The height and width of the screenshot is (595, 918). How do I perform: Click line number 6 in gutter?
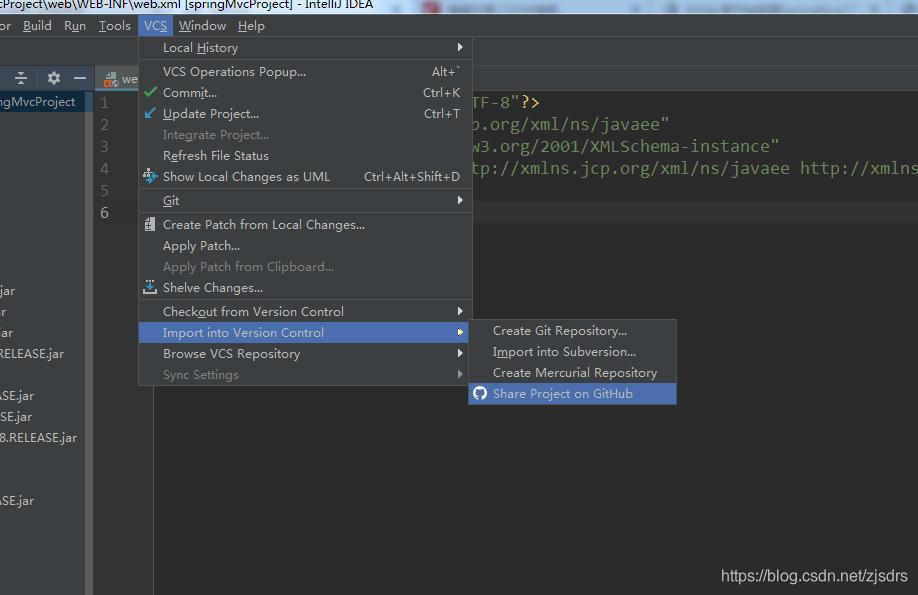click(x=104, y=213)
